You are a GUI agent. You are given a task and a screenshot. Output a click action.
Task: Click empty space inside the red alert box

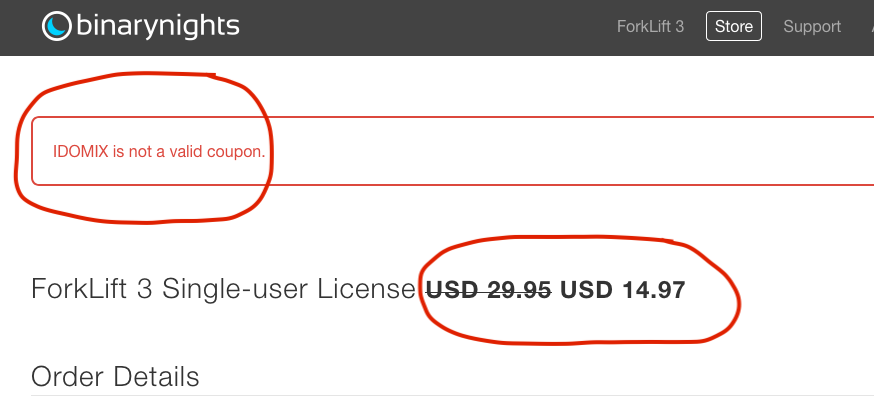[x=557, y=151]
